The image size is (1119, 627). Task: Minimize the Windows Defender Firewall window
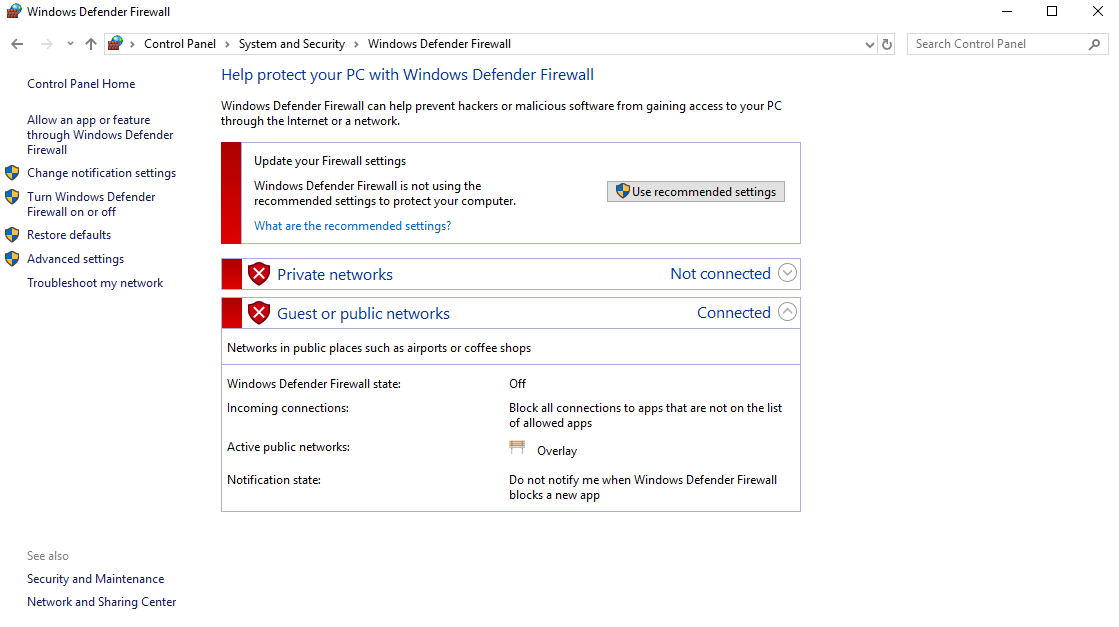1007,11
